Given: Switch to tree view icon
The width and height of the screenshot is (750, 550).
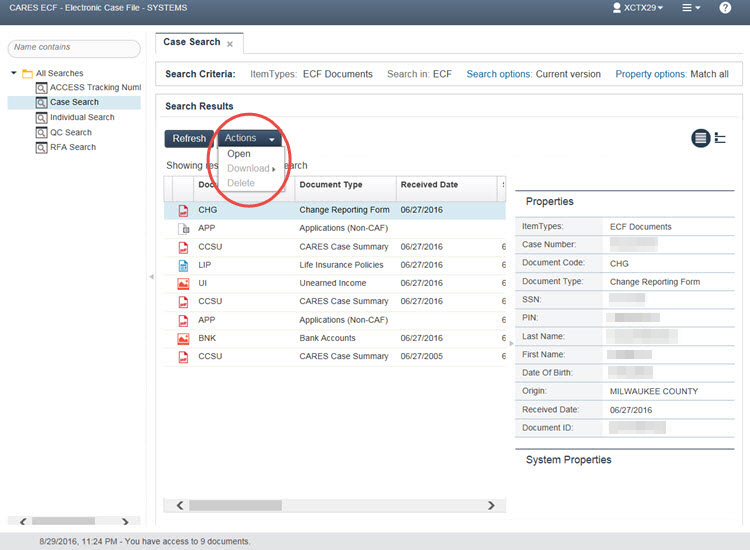Looking at the screenshot, I should pyautogui.click(x=720, y=138).
